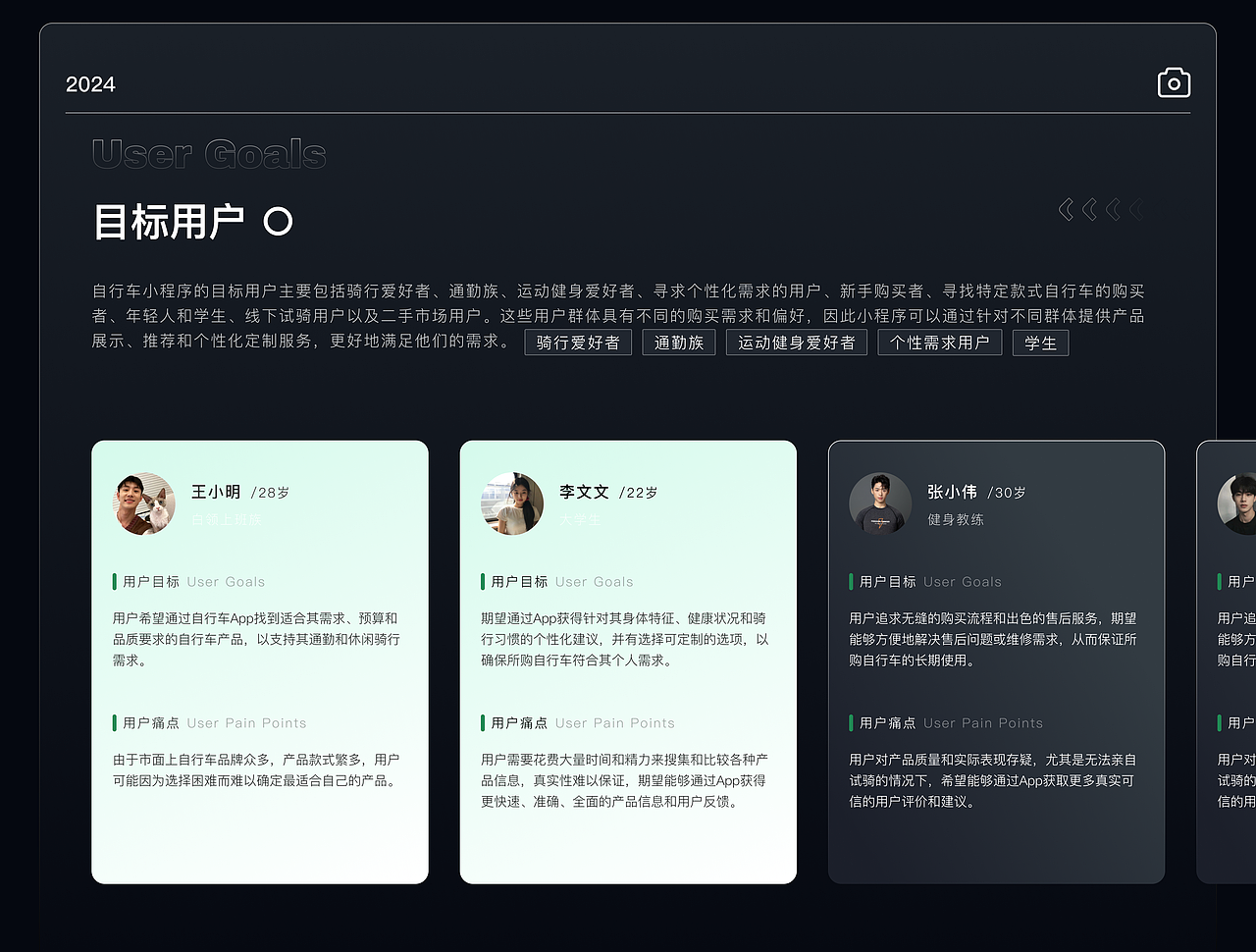Click the last chevron arrow near the top right
This screenshot has width=1256, height=952.
[1138, 209]
